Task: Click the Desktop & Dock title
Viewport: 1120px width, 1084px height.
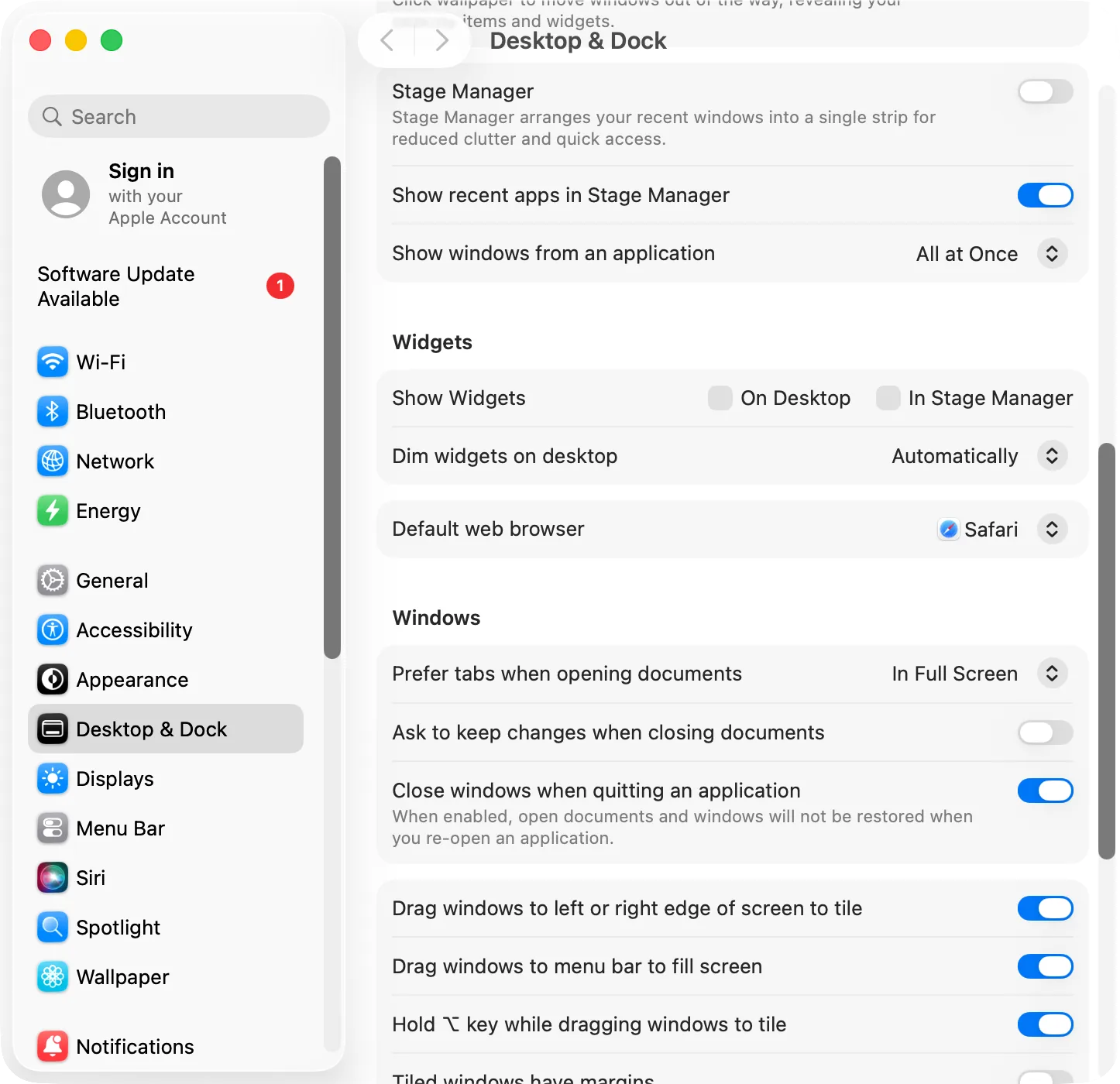Action: coord(578,40)
